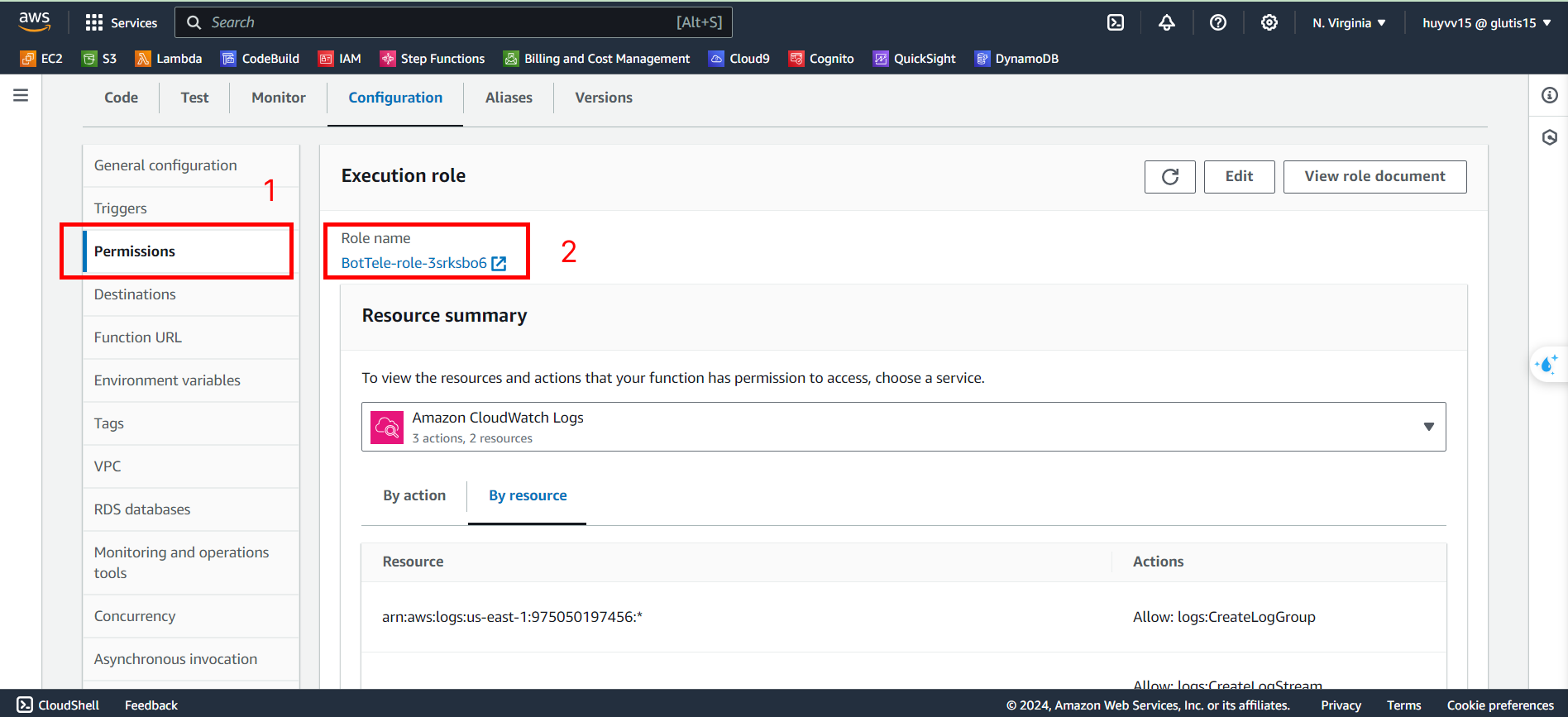Open S3 favorite shortcut
1568x717 pixels.
click(x=99, y=59)
